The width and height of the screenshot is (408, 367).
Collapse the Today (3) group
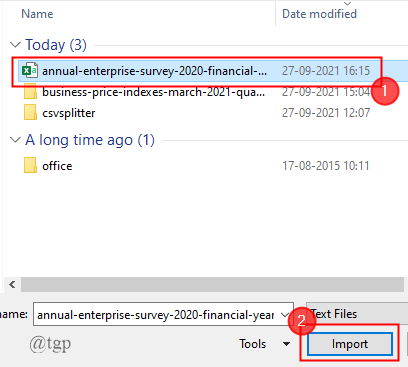(x=15, y=45)
